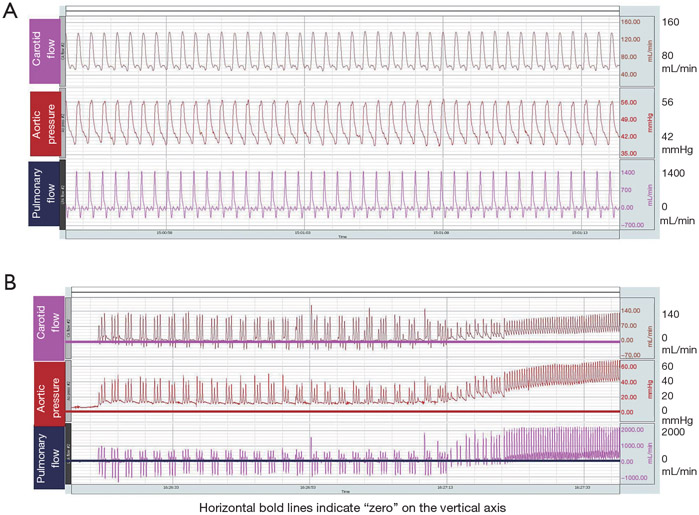Image resolution: width=699 pixels, height=515 pixels.
Task: Select the Carotid flow label in panel B
Action: click(x=49, y=328)
